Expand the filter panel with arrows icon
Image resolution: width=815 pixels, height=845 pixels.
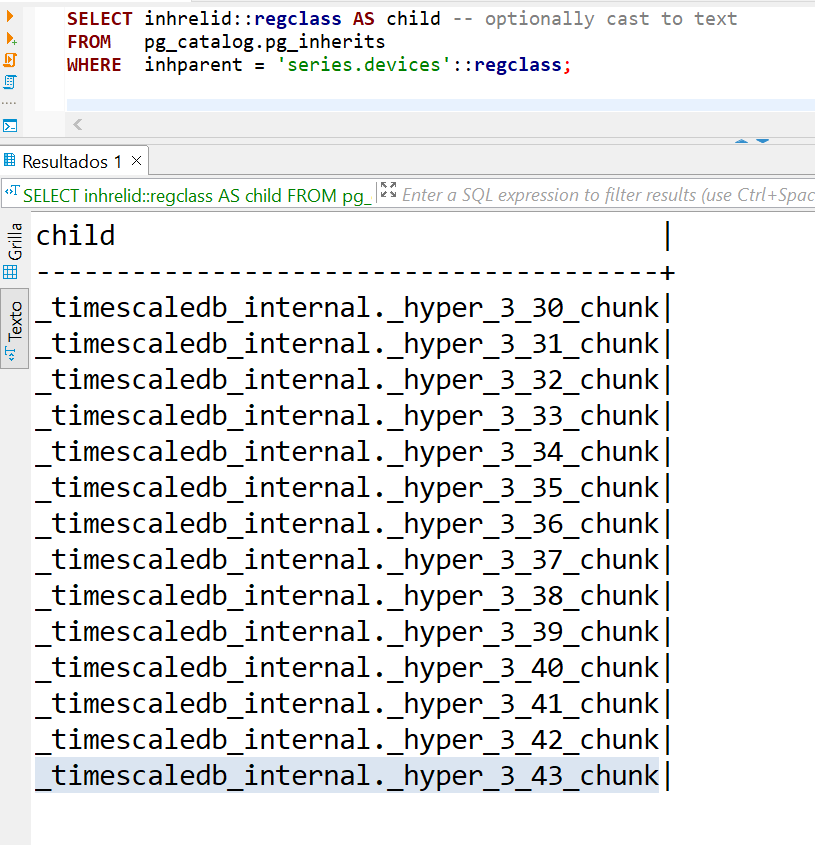(x=388, y=190)
